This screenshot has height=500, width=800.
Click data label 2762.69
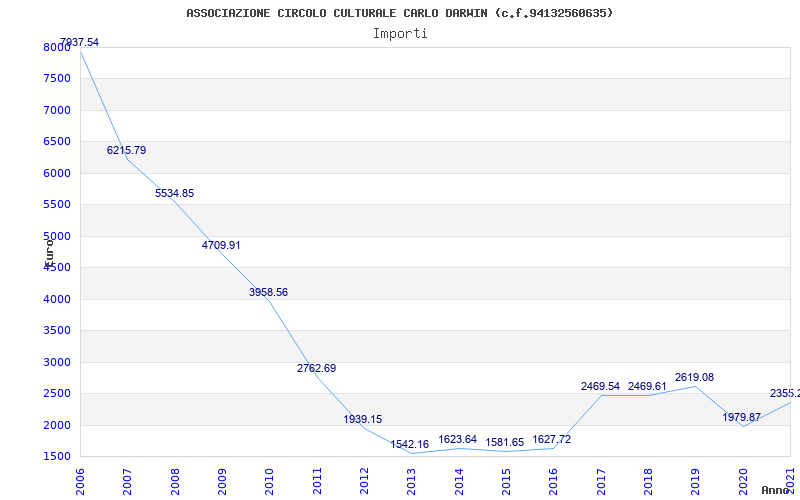coord(316,368)
